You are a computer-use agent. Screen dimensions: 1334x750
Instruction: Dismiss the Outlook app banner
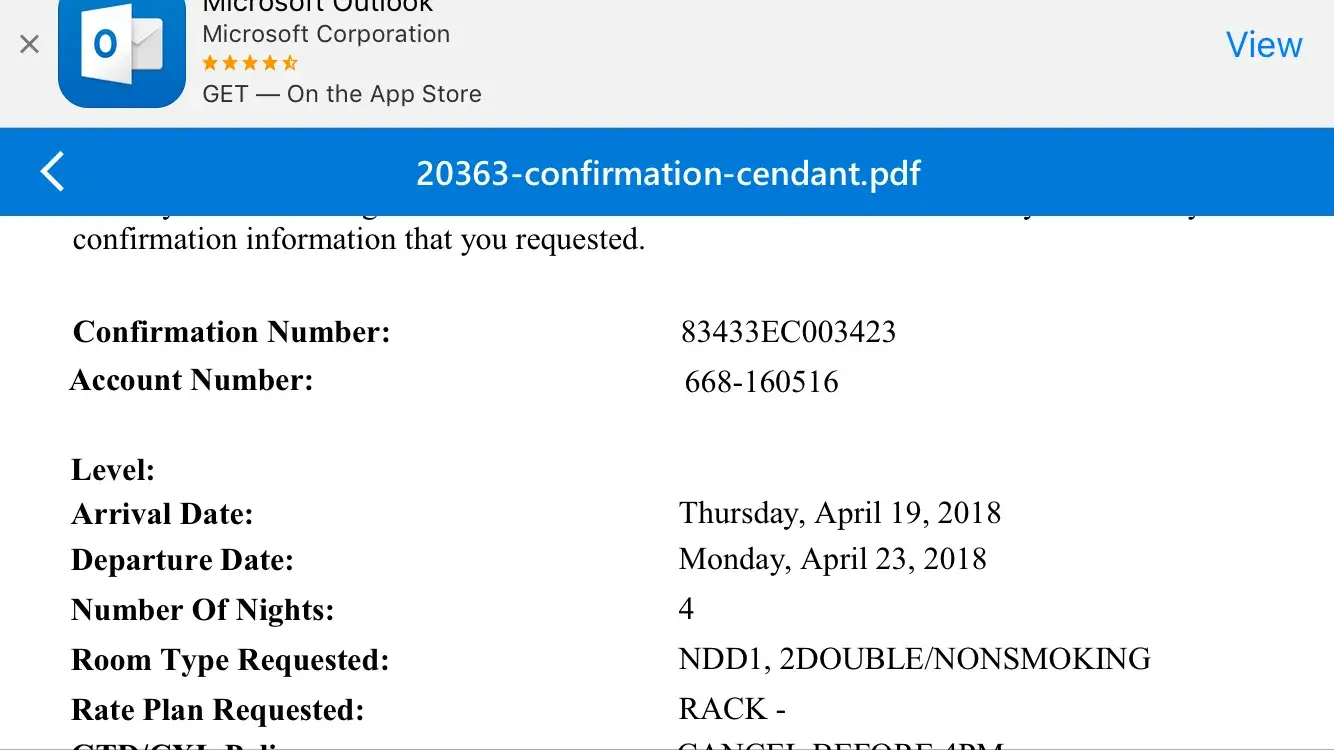30,45
